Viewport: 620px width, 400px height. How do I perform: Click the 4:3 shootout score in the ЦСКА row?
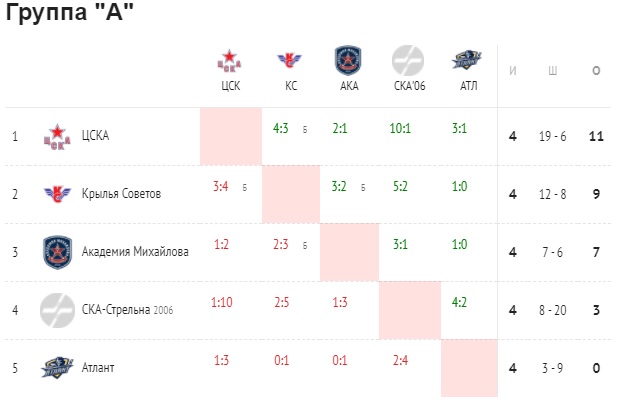coord(281,128)
